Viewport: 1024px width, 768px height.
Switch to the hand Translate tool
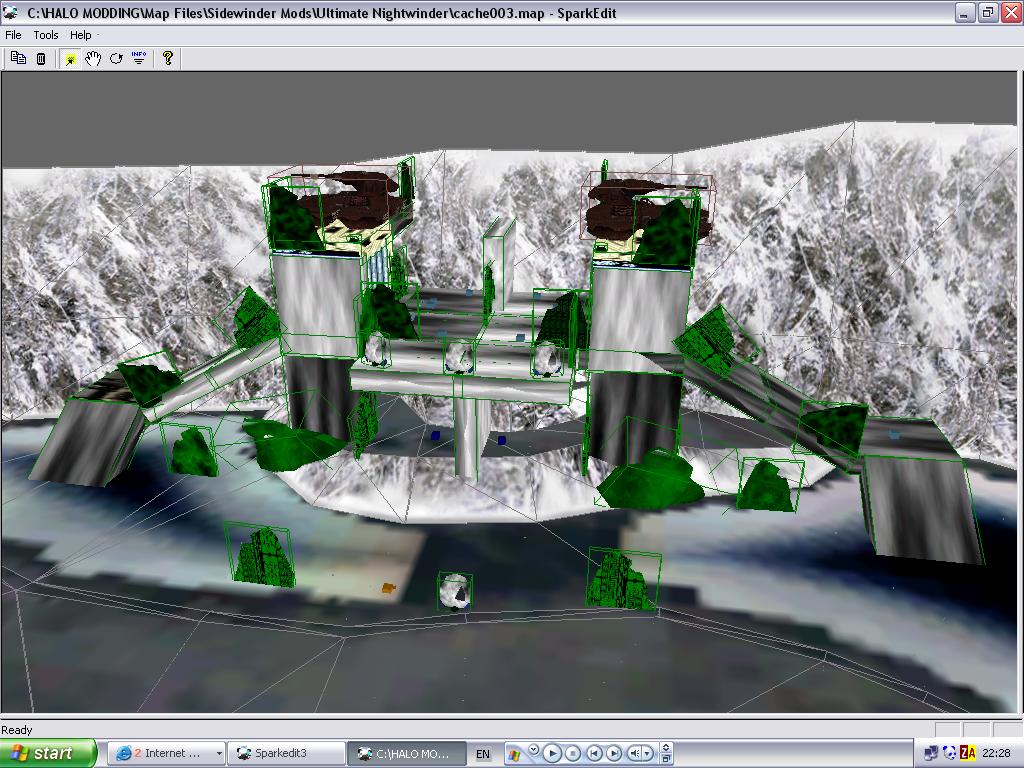93,59
